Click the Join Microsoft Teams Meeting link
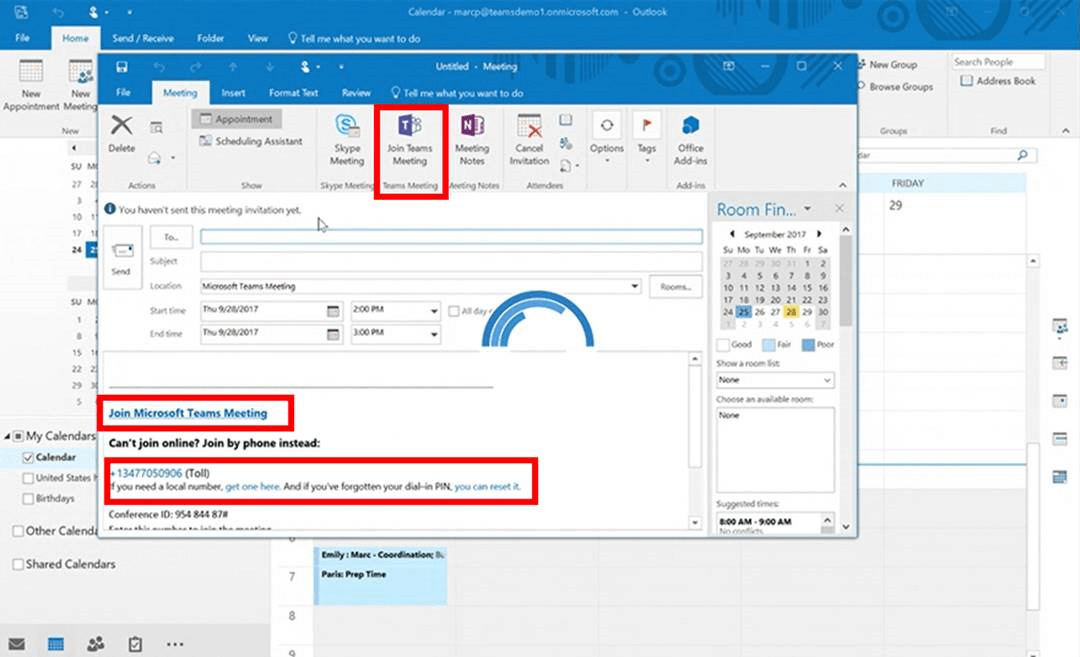1080x657 pixels. click(x=188, y=413)
